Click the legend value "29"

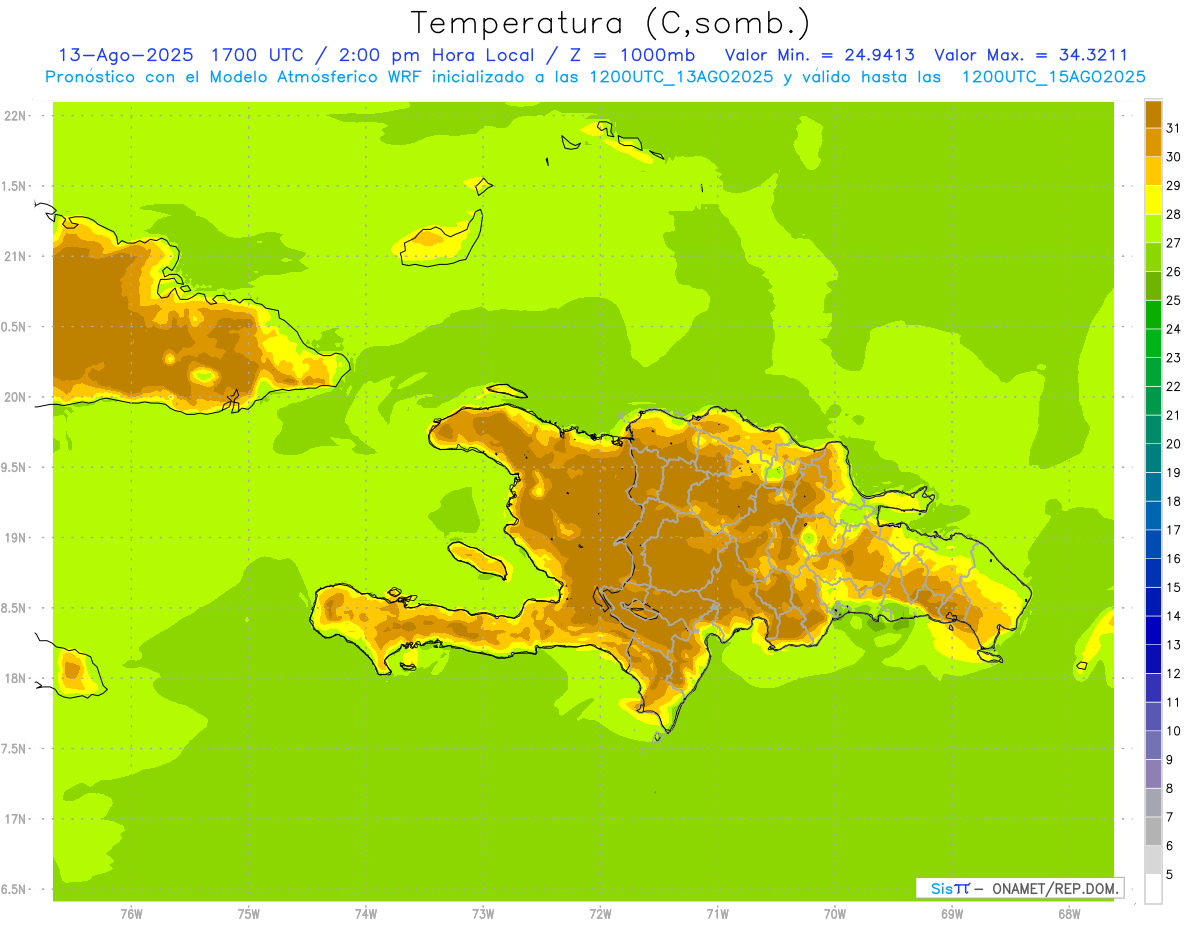tap(1174, 185)
